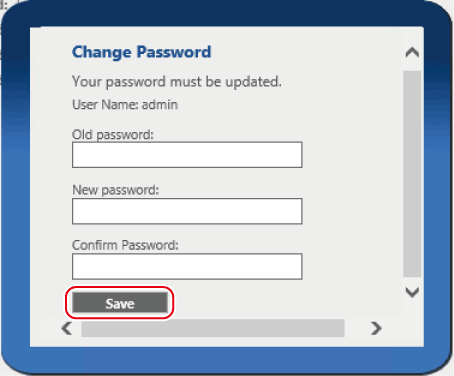Click the dark blue dialog top border
Image resolution: width=454 pixels, height=376 pixels.
(227, 13)
